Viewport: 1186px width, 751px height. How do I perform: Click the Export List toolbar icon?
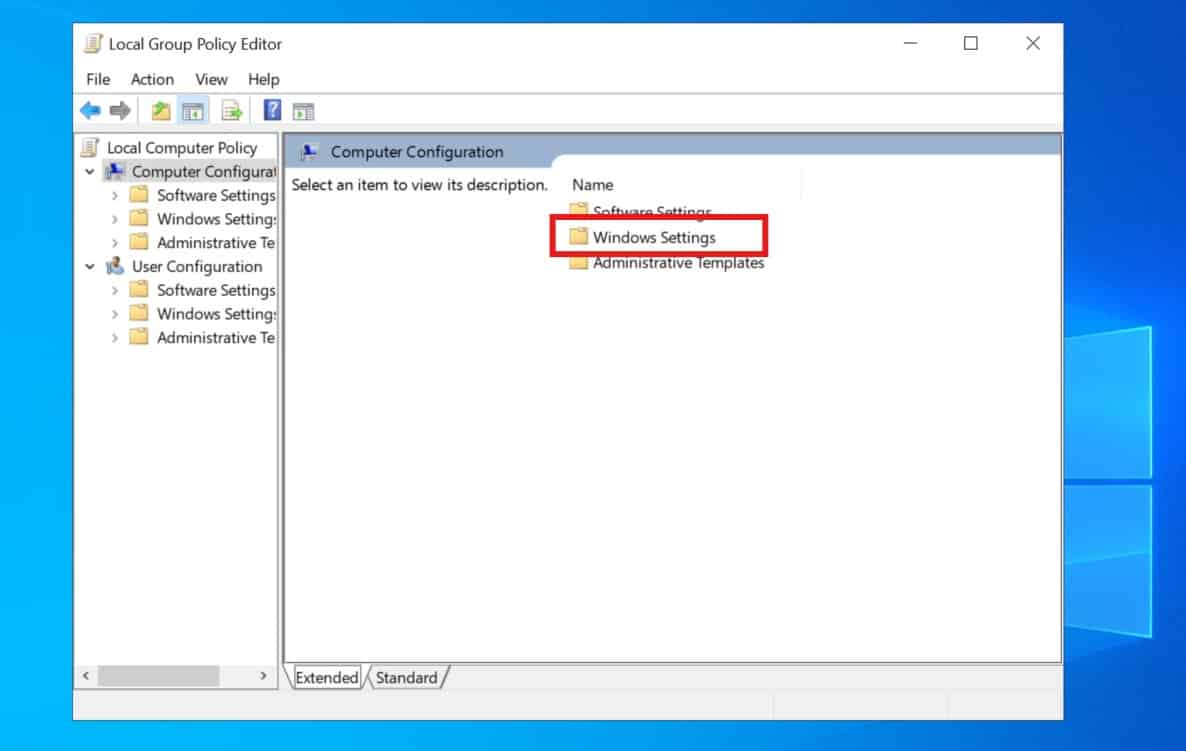point(231,111)
